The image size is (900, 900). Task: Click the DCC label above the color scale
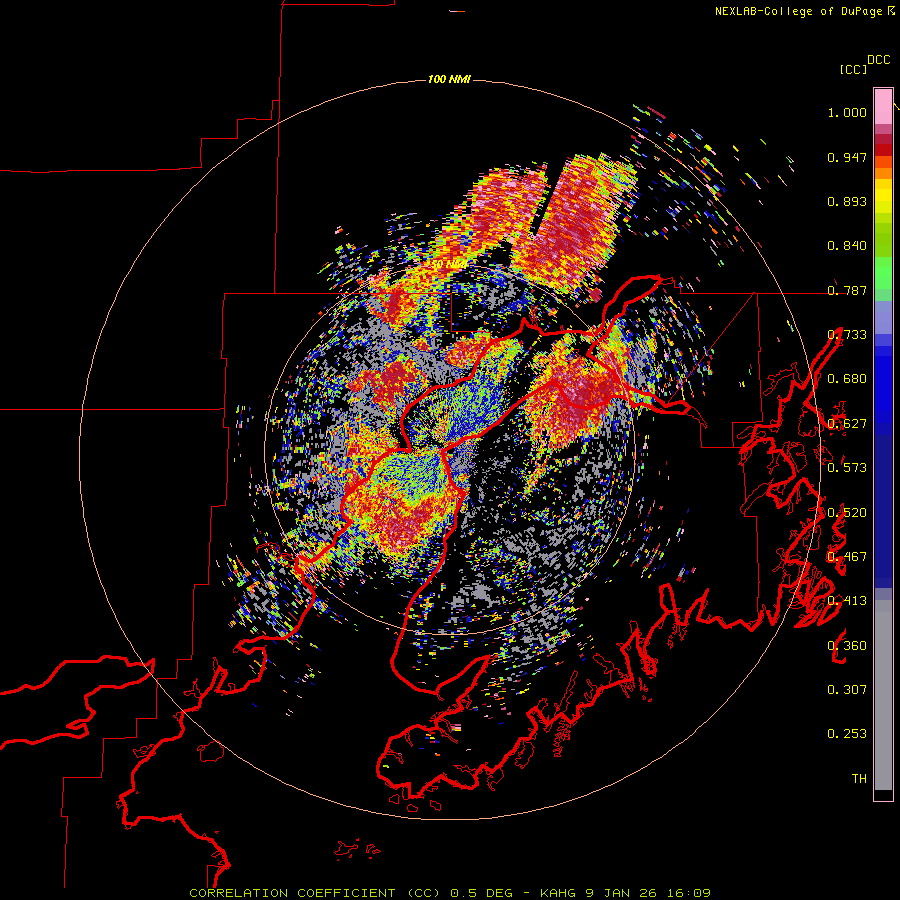[x=879, y=60]
